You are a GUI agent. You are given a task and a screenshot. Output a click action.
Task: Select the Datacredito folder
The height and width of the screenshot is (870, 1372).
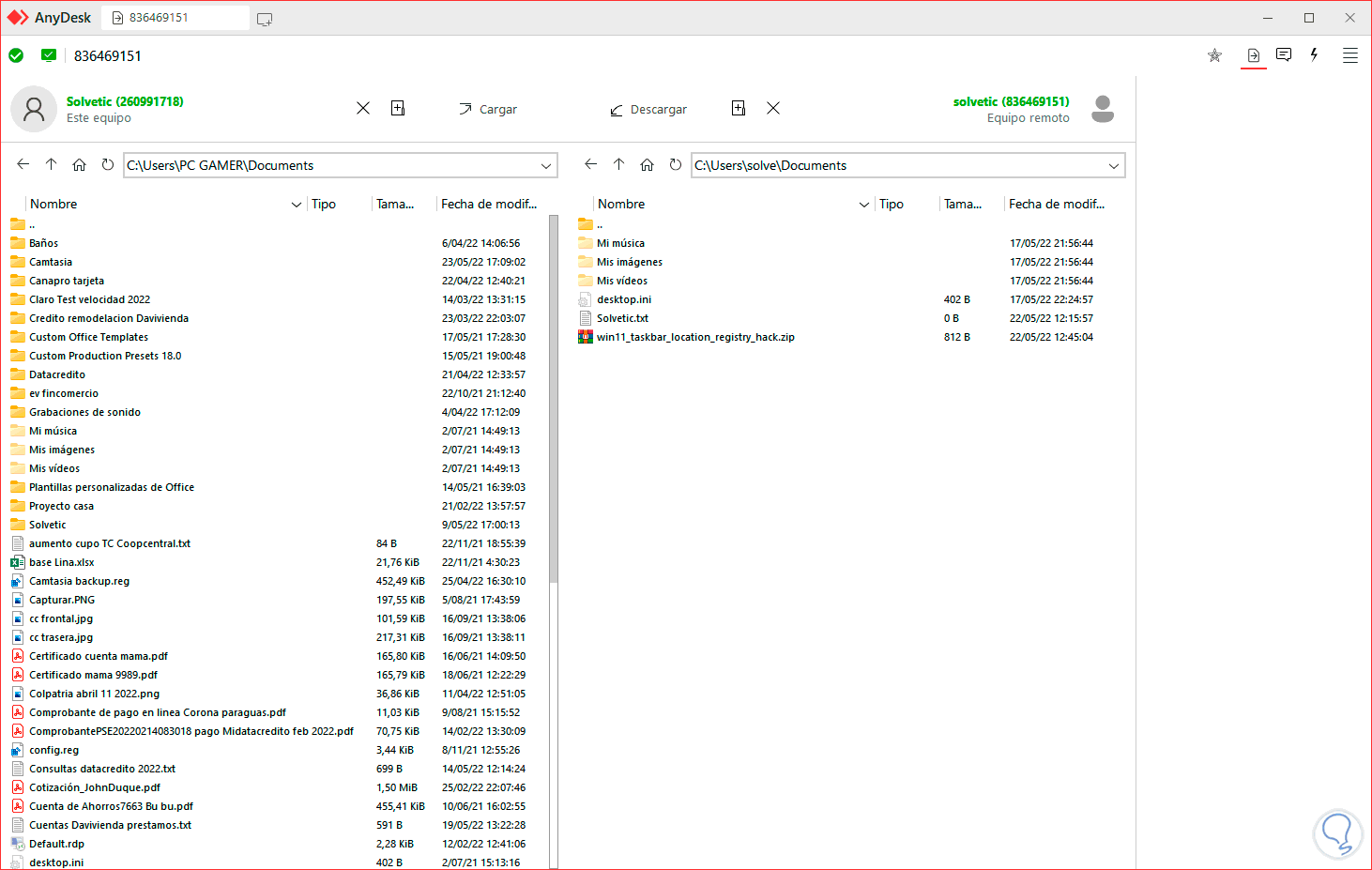(57, 374)
